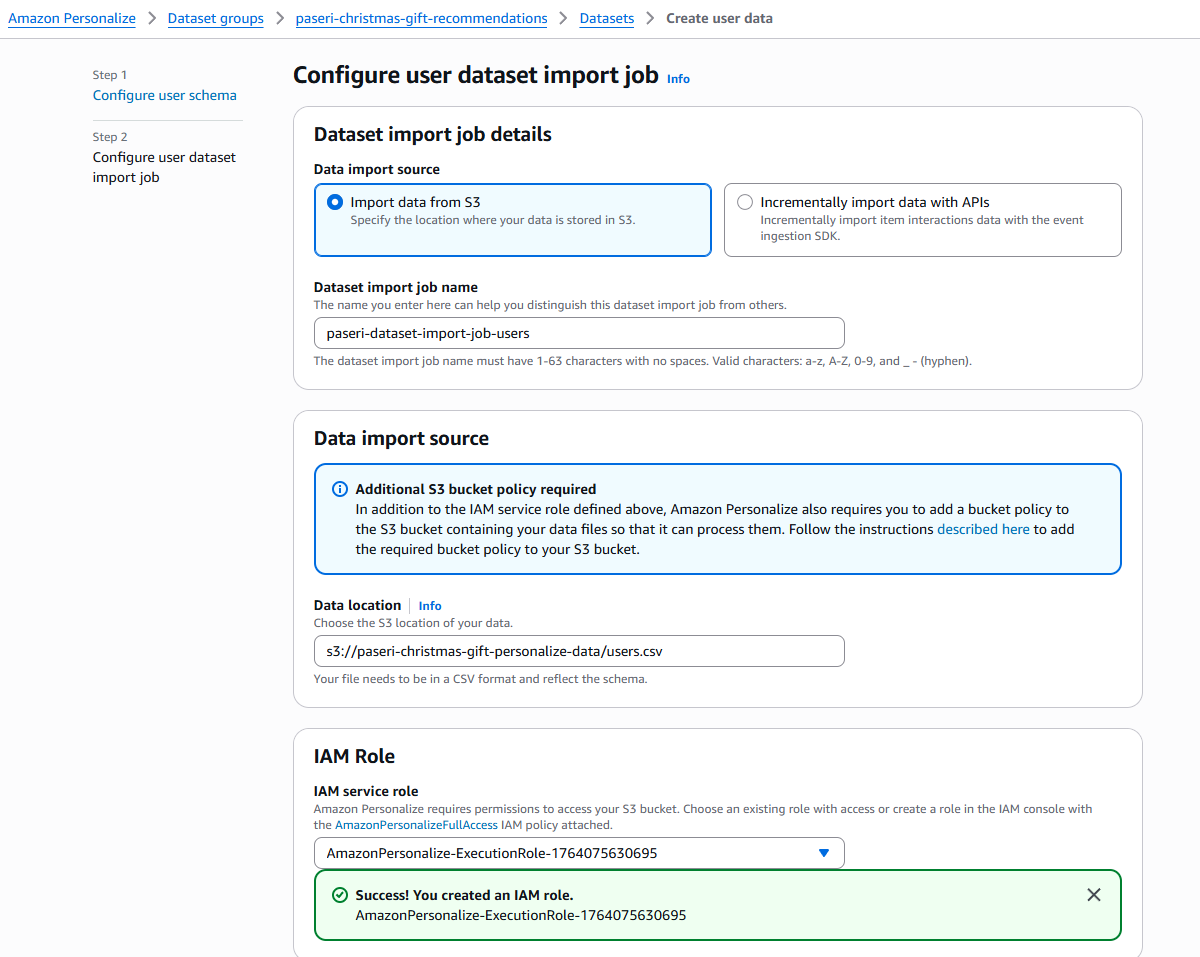Click the chevron after Amazon Personalize breadcrumb
The width and height of the screenshot is (1200, 957).
152,18
